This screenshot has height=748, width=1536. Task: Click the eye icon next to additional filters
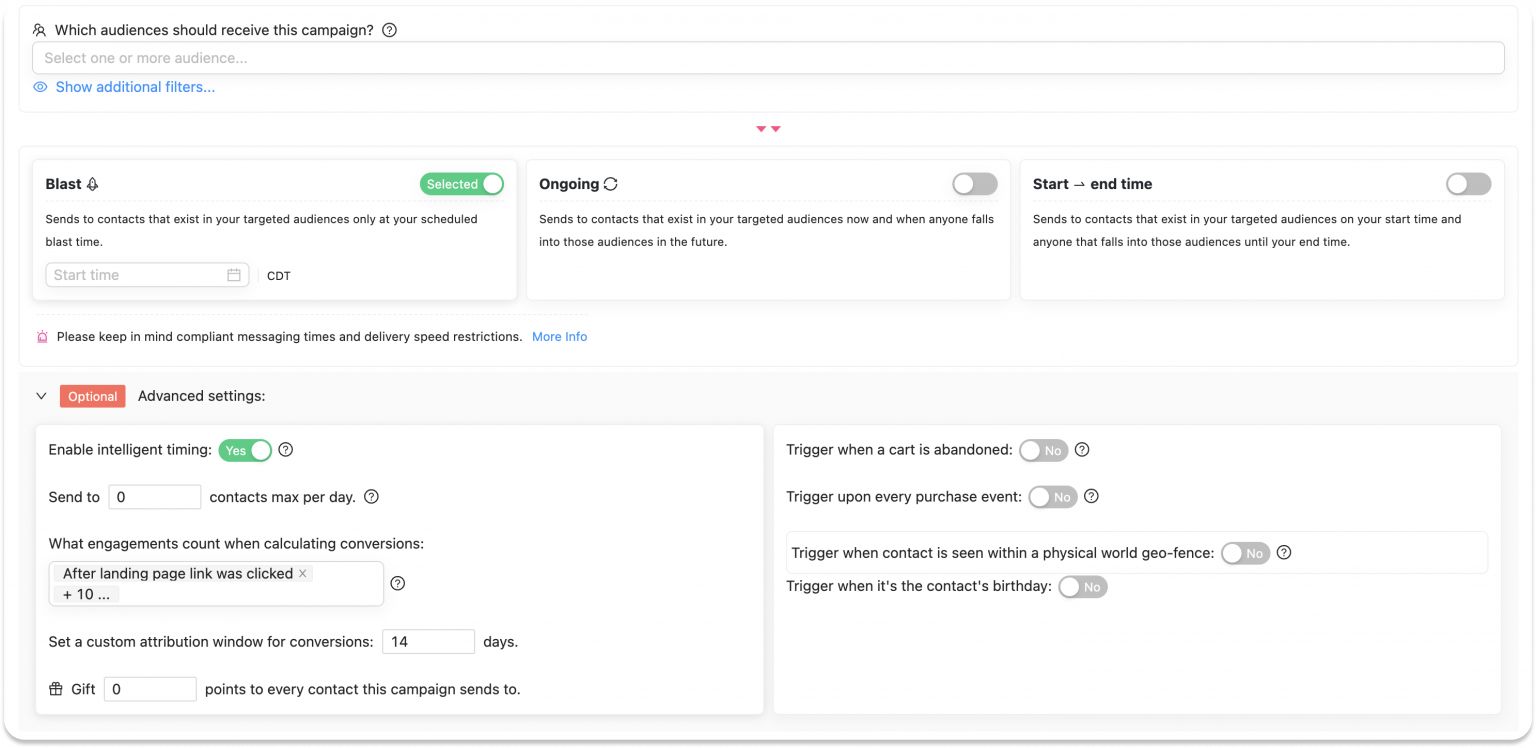40,87
